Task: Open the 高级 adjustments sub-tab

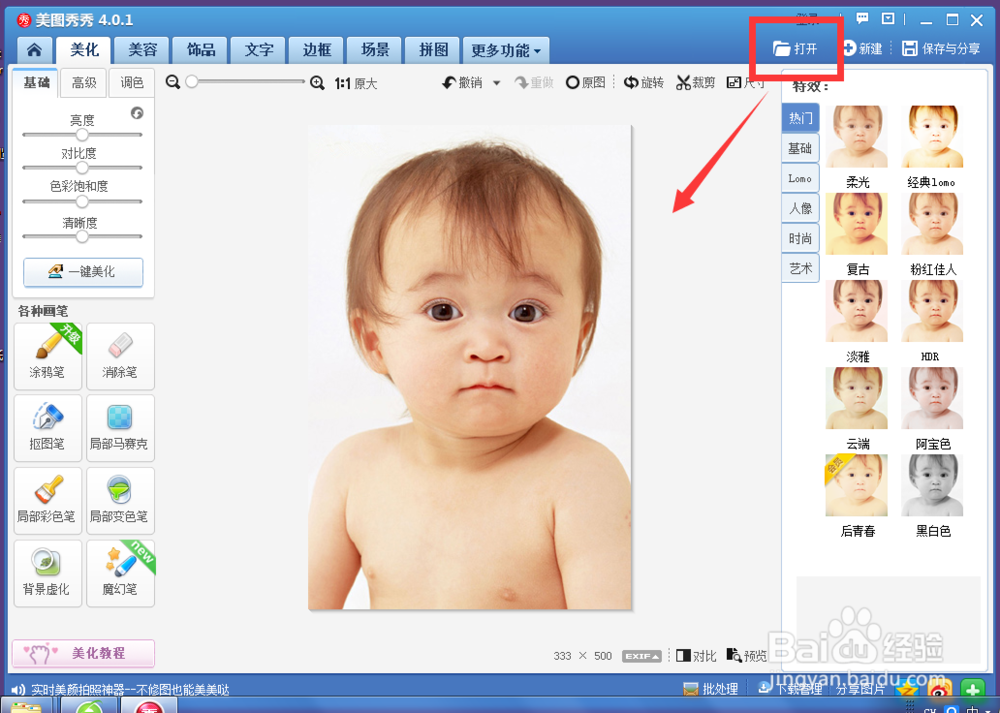Action: [x=84, y=83]
